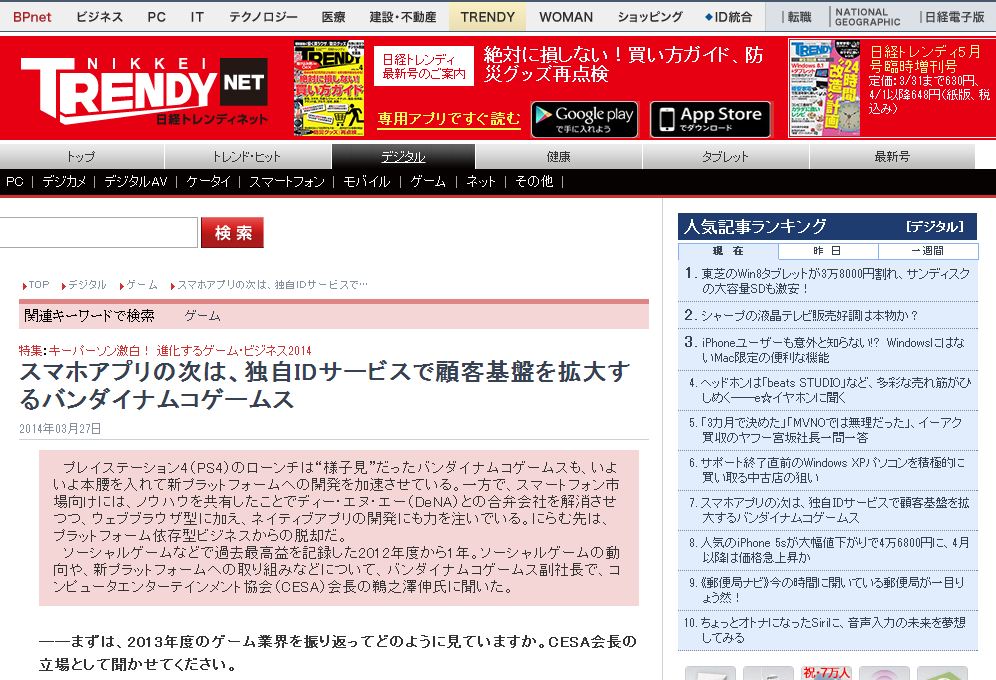Open the モバイル subcategory

click(367, 182)
